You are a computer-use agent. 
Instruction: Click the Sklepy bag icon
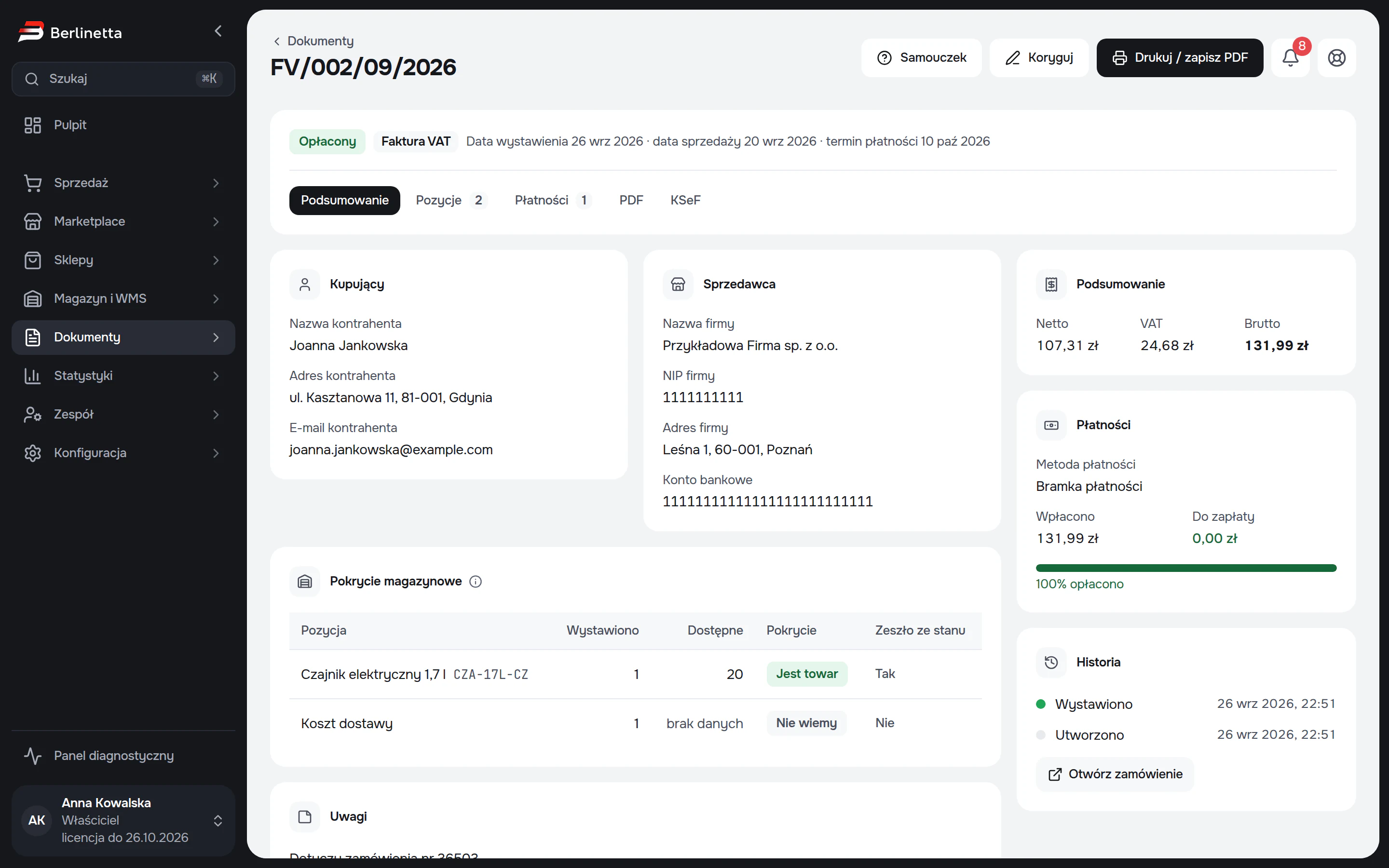(x=33, y=260)
